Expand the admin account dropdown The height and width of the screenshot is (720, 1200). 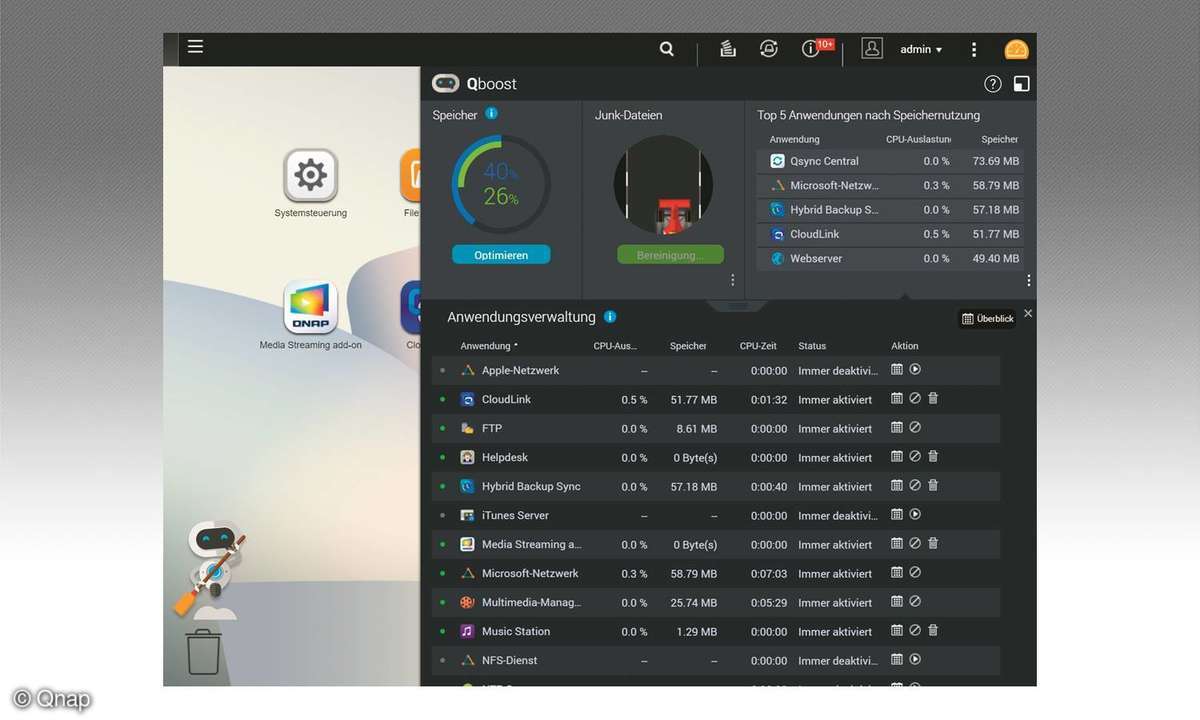(921, 49)
